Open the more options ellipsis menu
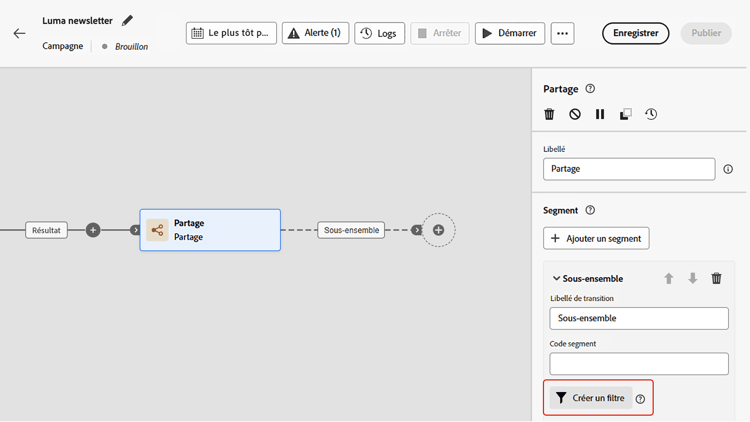This screenshot has width=750, height=422. click(x=562, y=33)
